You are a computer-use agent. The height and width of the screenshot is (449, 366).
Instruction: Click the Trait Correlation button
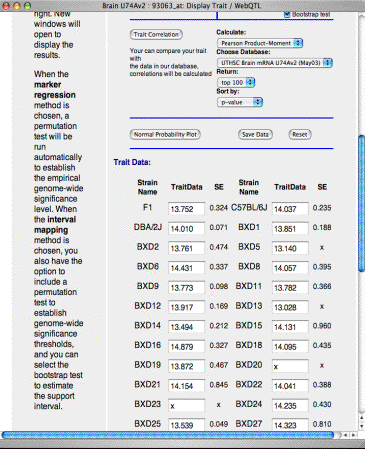click(156, 34)
